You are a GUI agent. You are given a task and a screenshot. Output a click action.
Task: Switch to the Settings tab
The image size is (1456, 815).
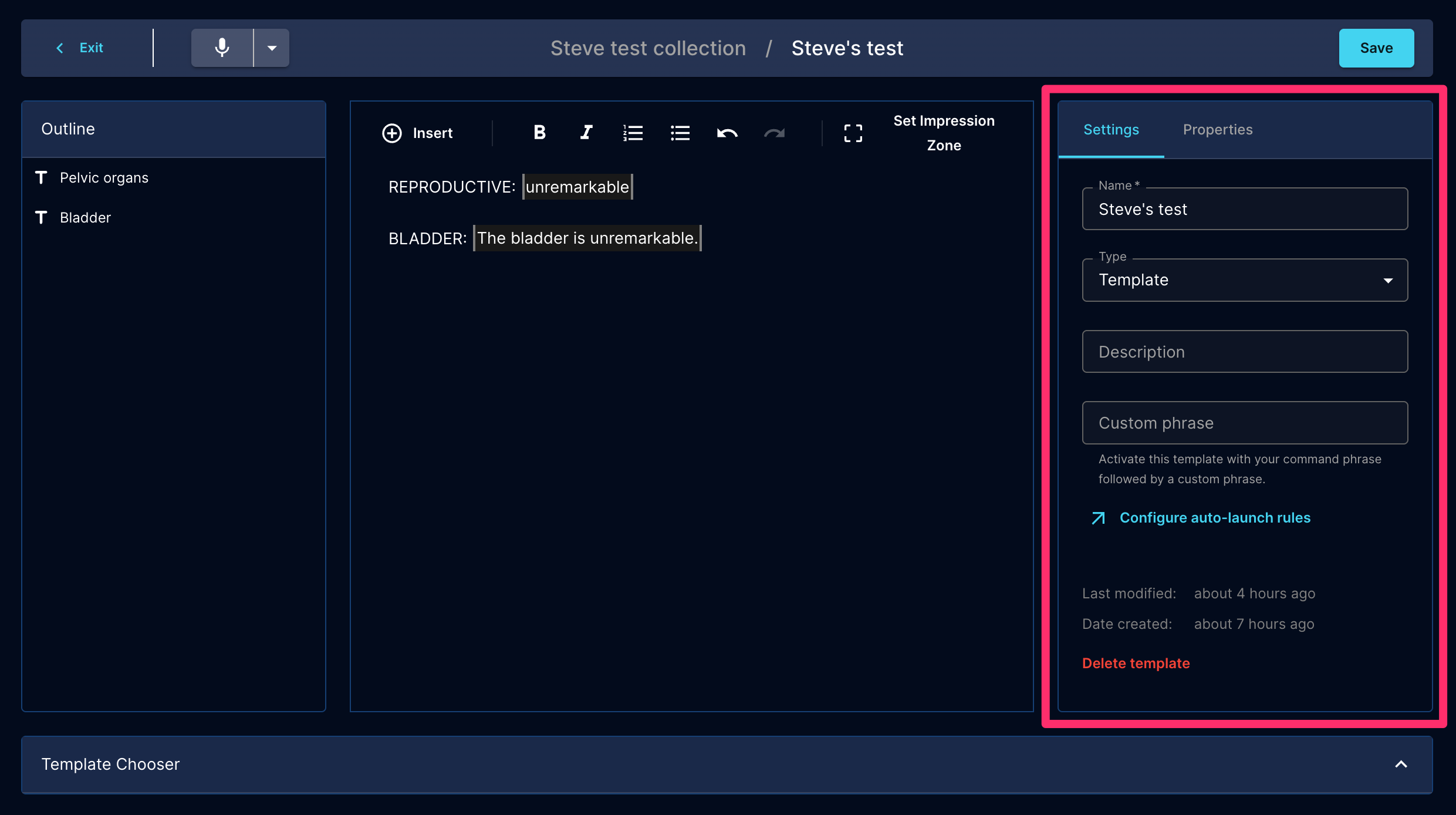(x=1111, y=130)
